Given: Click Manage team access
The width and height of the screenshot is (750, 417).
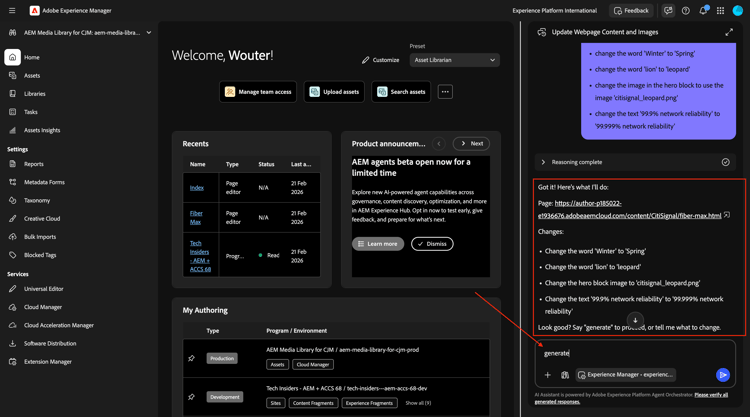Looking at the screenshot, I should (x=258, y=92).
